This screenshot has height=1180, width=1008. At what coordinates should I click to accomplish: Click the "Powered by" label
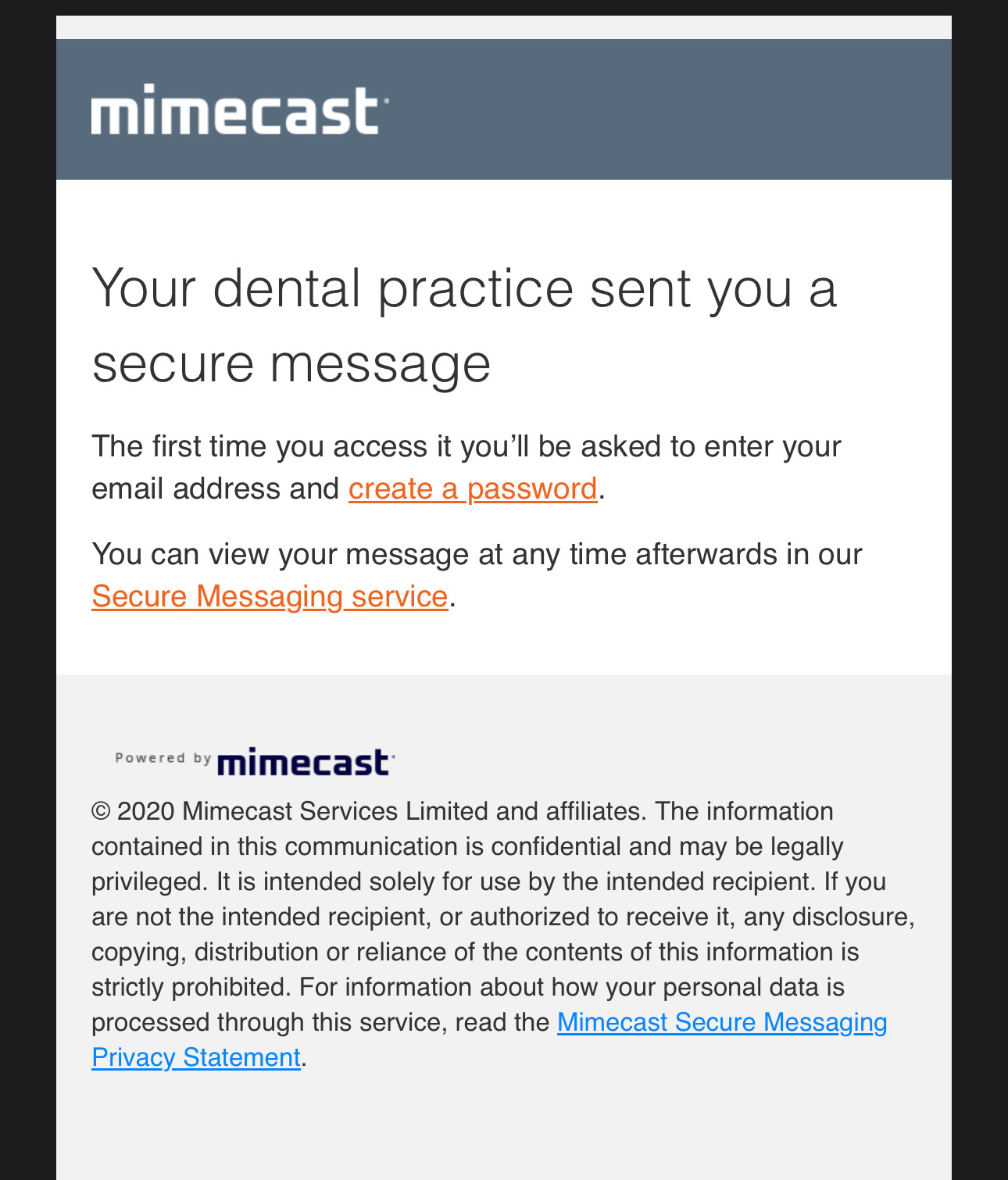coord(163,758)
